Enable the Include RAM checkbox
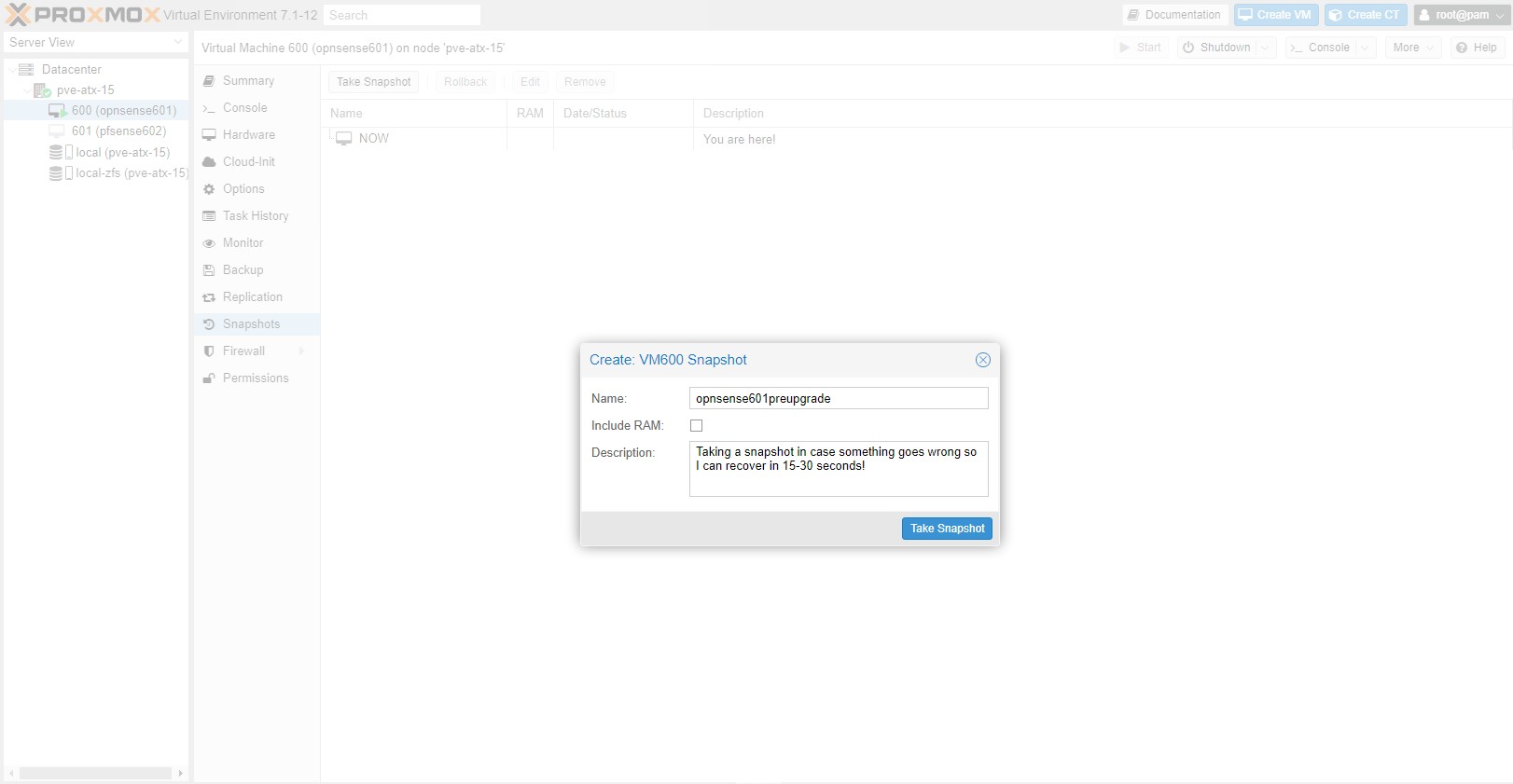This screenshot has width=1513, height=784. point(696,426)
